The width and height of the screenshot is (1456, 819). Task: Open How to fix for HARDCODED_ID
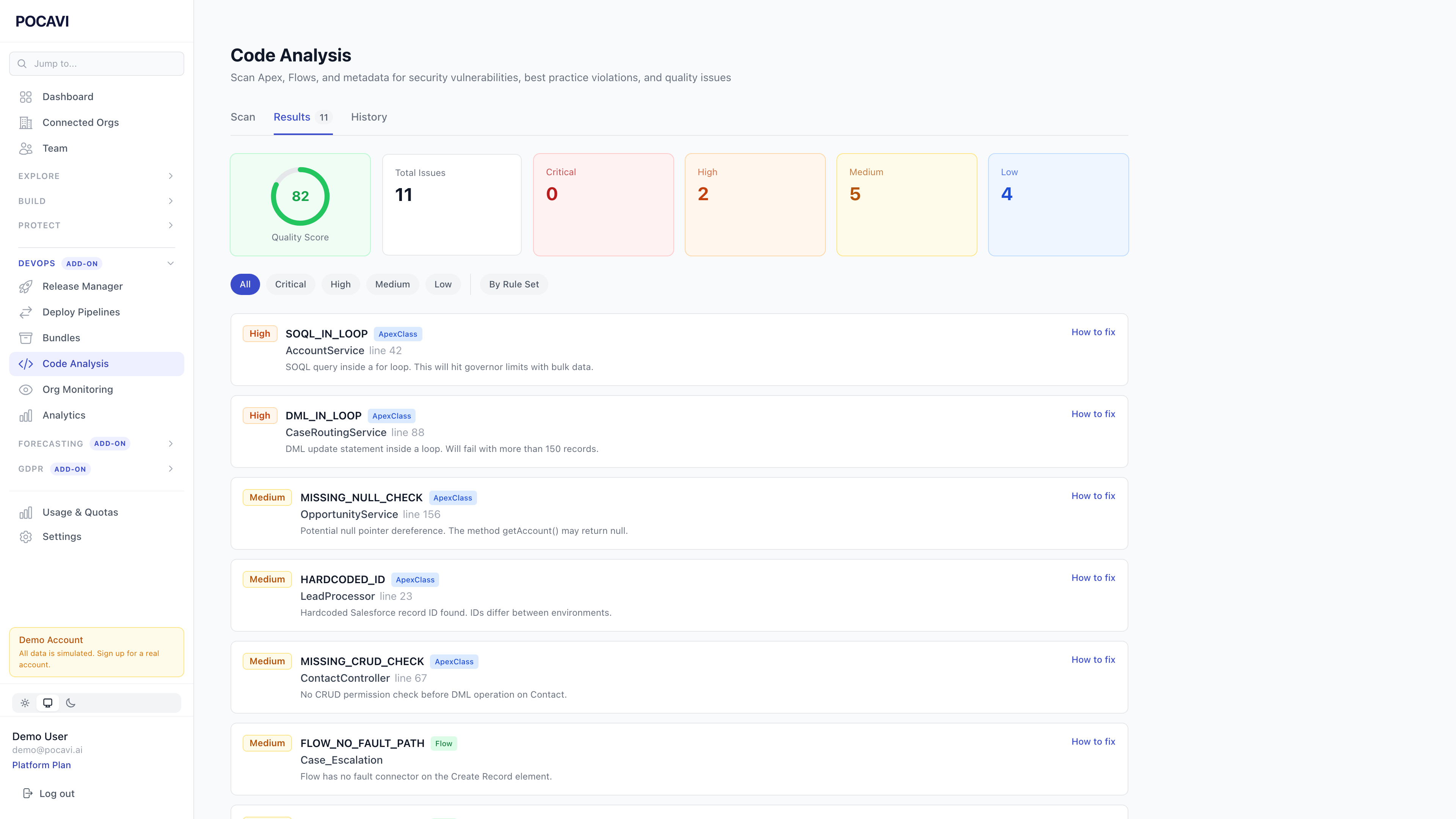tap(1093, 577)
